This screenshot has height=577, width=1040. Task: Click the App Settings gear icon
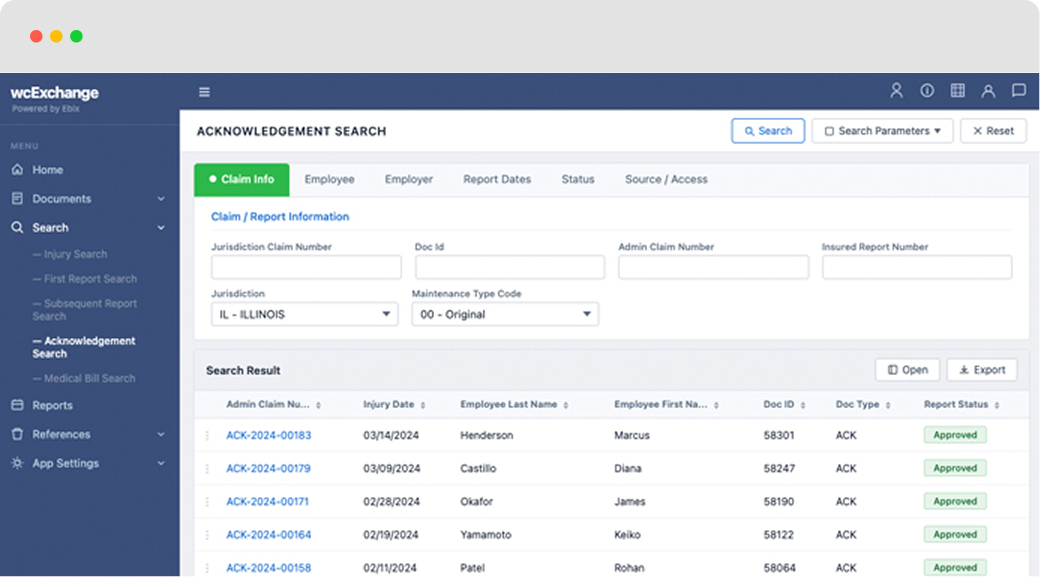point(17,463)
